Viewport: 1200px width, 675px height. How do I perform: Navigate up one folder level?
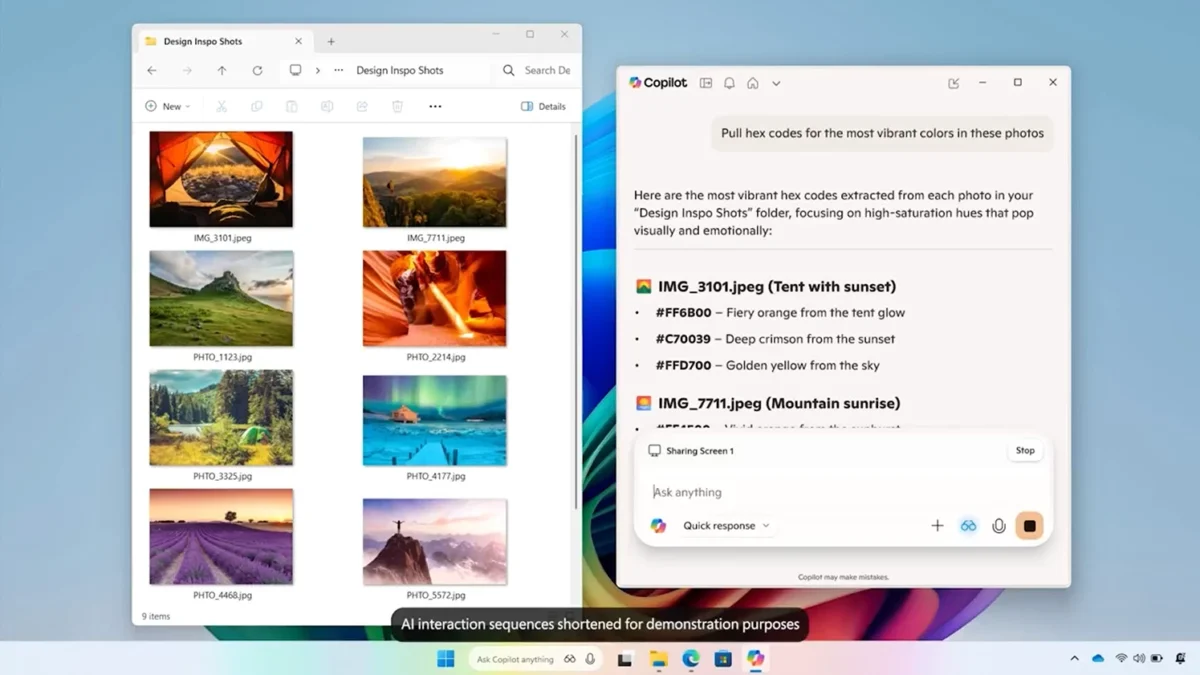(x=222, y=71)
